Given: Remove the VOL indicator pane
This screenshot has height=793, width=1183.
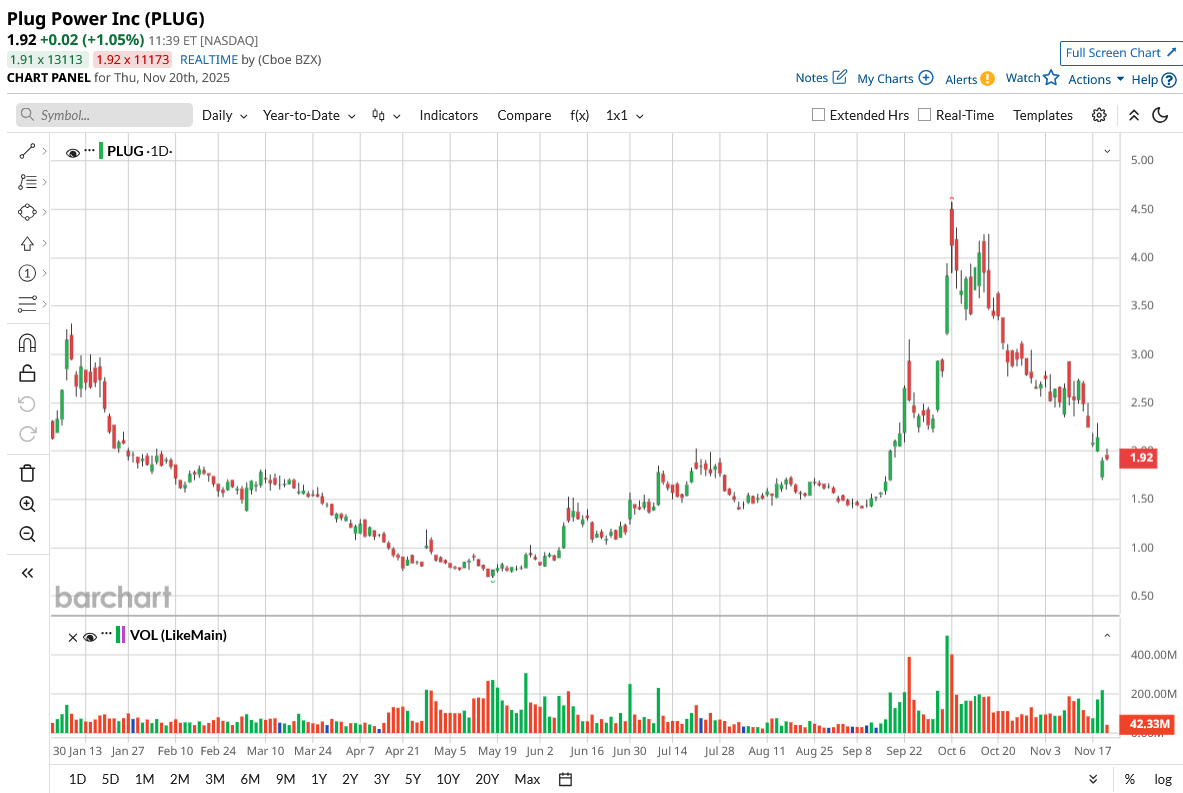Looking at the screenshot, I should click(x=73, y=638).
